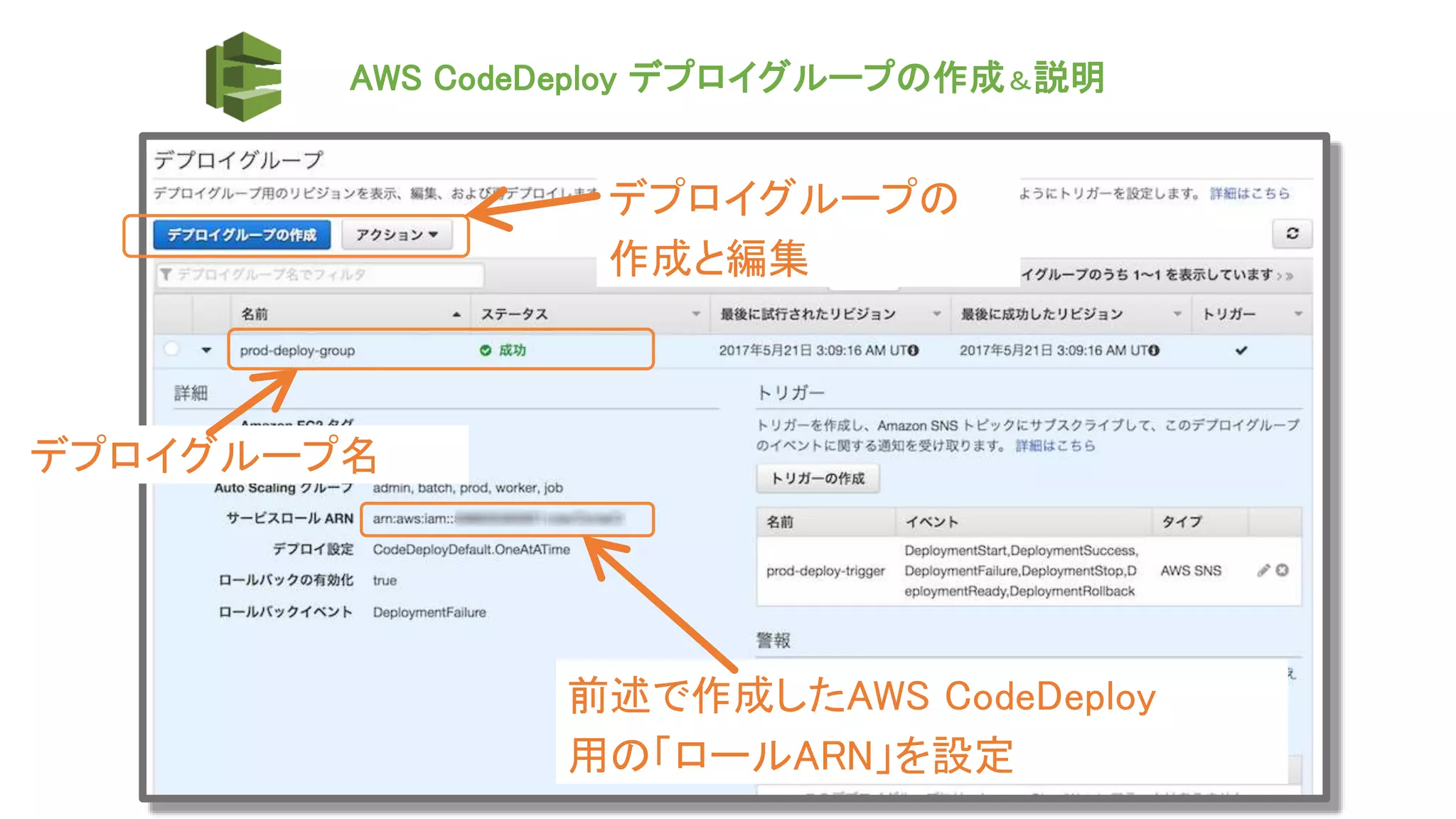Click the service role ARN value
Screen dimensions: 1456x819
pos(498,518)
